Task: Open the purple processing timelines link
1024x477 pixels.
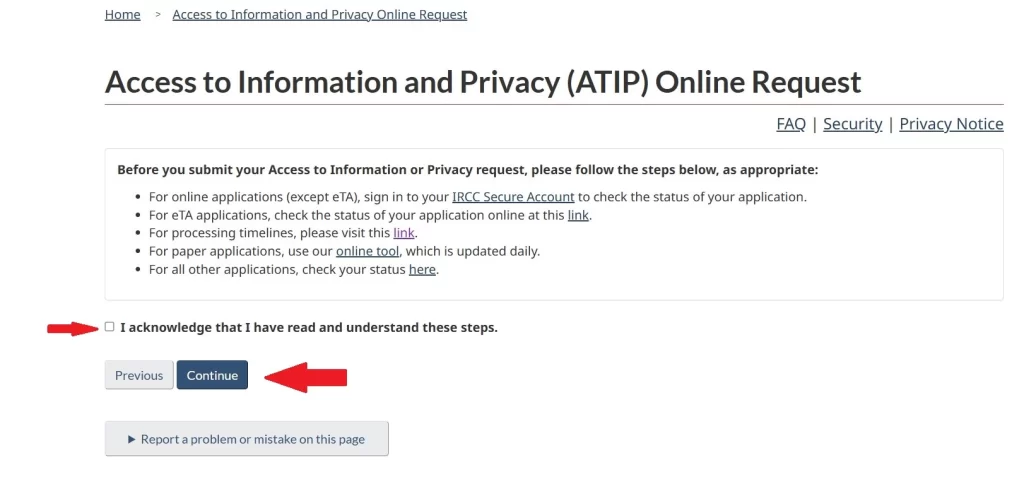Action: point(404,233)
